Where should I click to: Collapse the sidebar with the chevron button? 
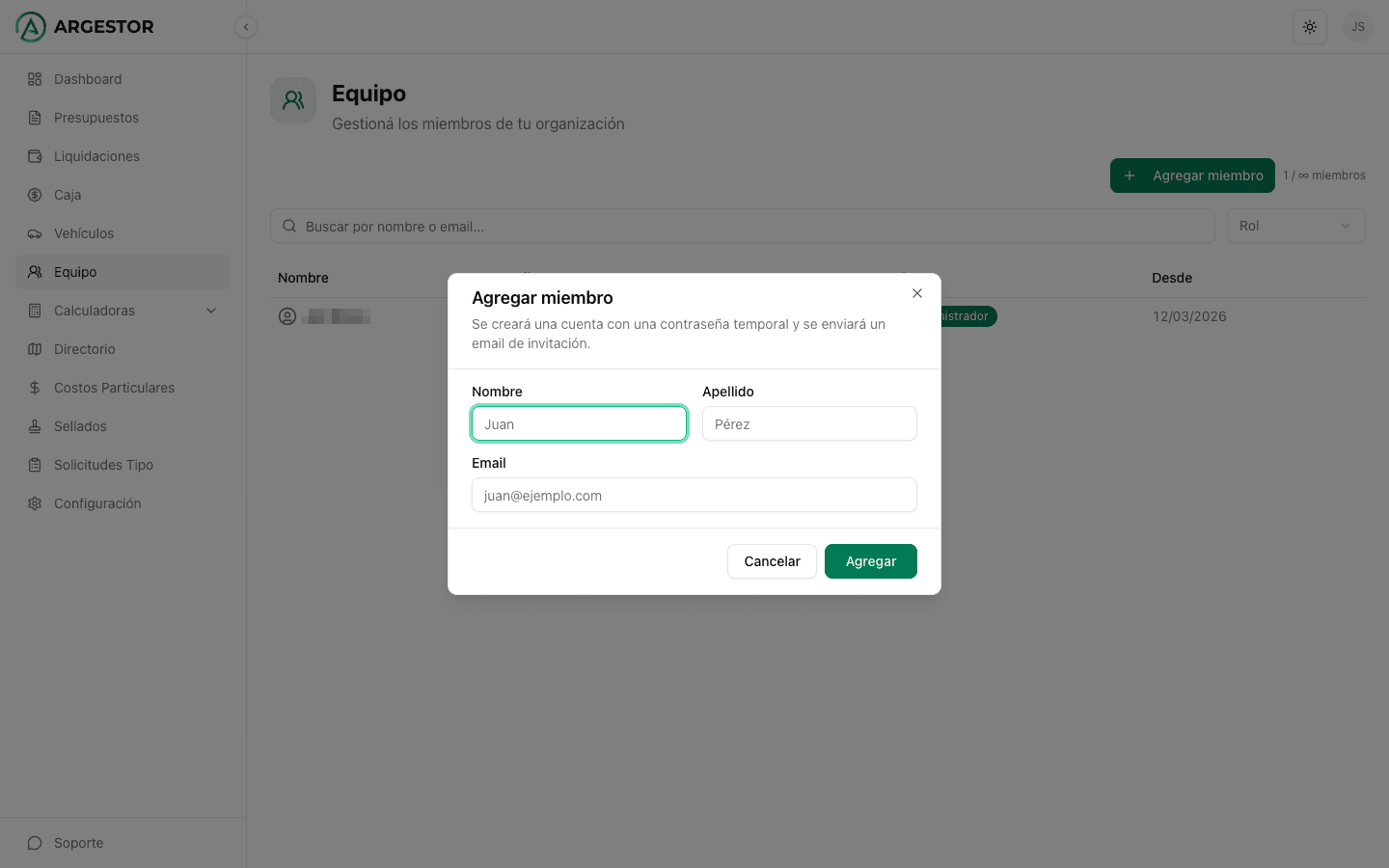click(x=246, y=27)
